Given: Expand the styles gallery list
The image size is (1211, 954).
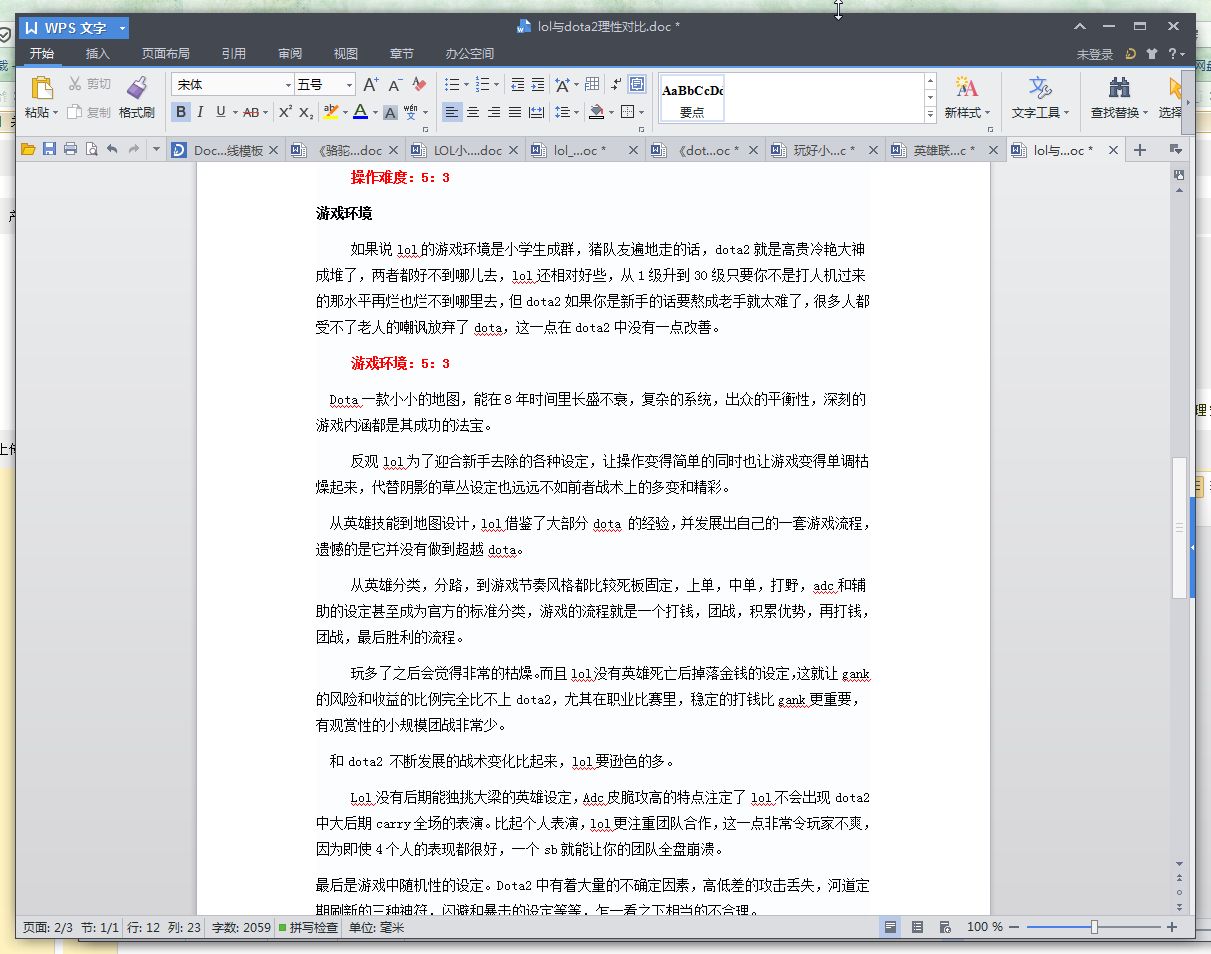Looking at the screenshot, I should click(x=931, y=115).
